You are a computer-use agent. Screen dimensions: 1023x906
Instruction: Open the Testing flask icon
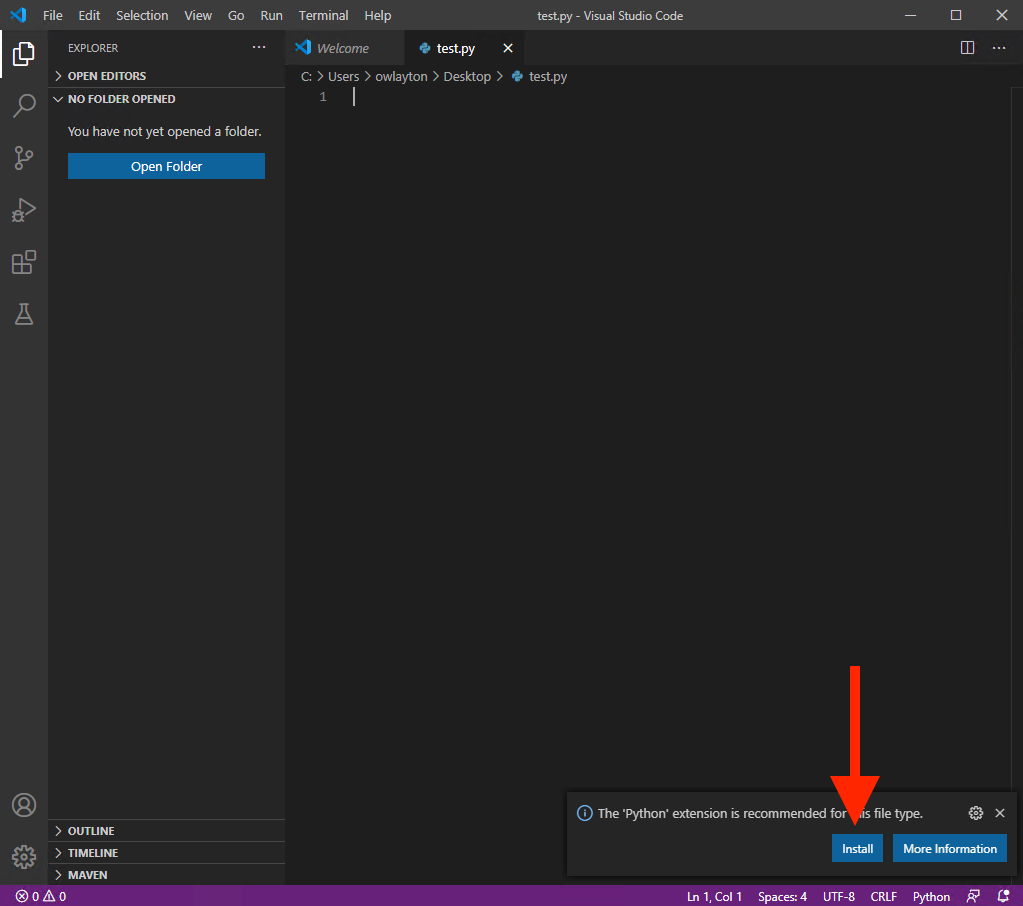pos(23,314)
